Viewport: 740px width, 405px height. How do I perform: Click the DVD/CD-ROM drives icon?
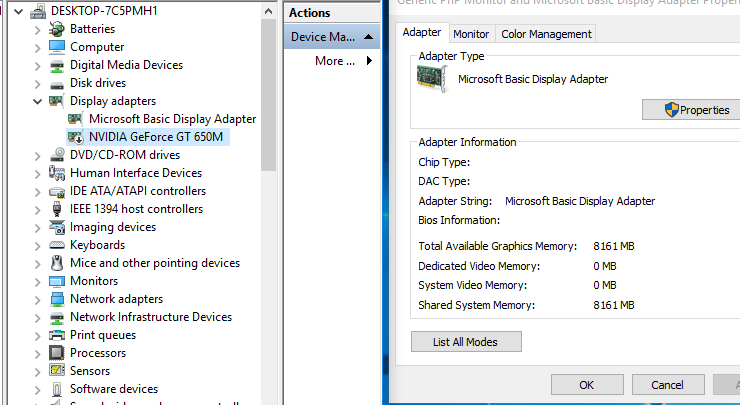[x=57, y=154]
